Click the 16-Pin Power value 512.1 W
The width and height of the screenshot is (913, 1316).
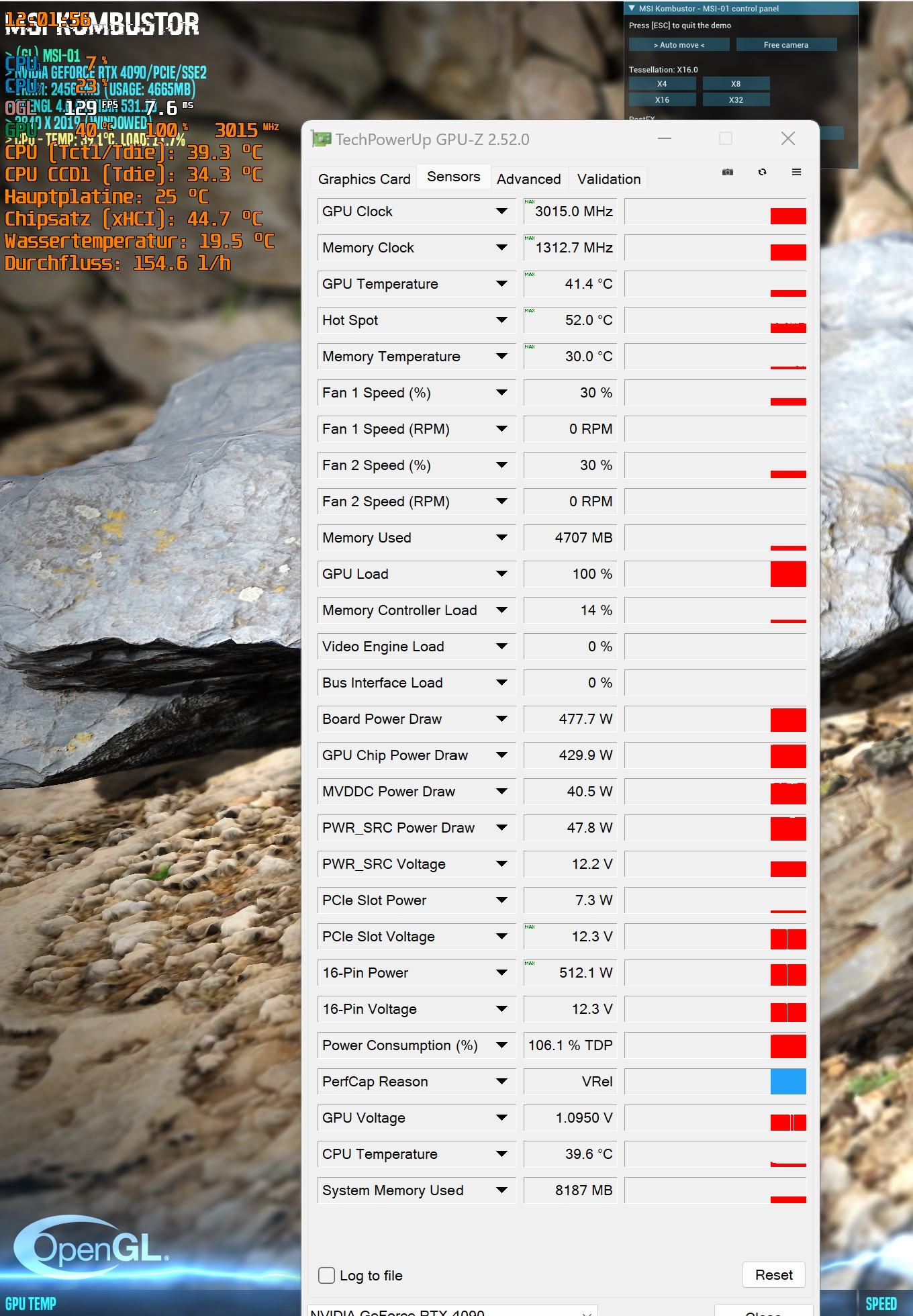pyautogui.click(x=570, y=973)
